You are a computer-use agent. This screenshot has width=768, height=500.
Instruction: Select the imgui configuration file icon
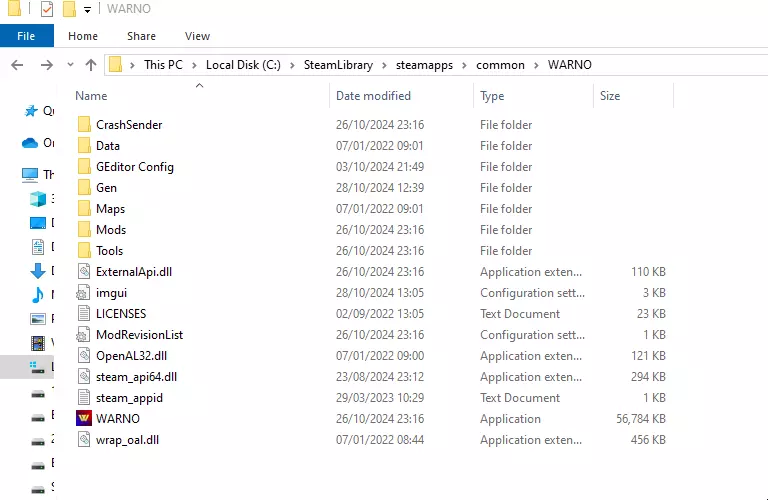pos(84,293)
